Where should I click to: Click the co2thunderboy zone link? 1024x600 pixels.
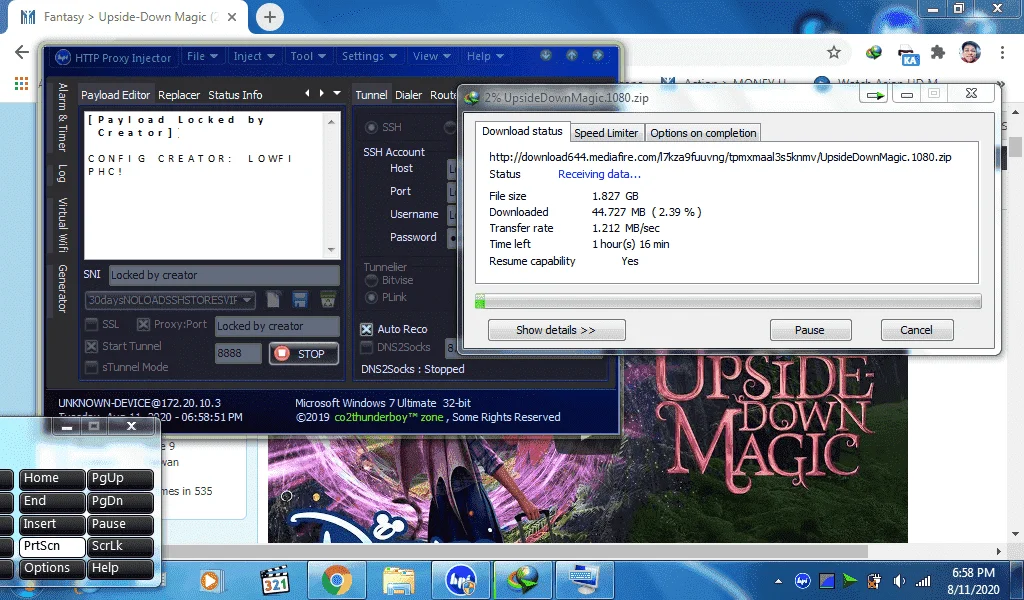click(389, 417)
